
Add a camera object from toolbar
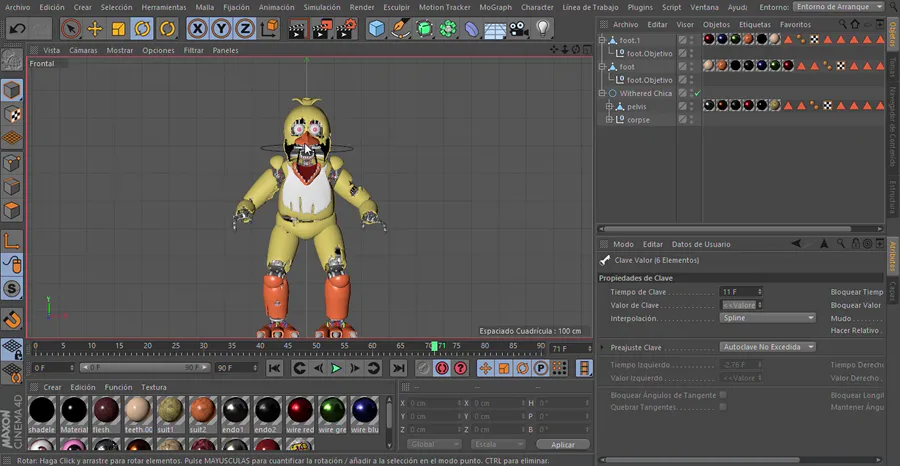tap(518, 29)
